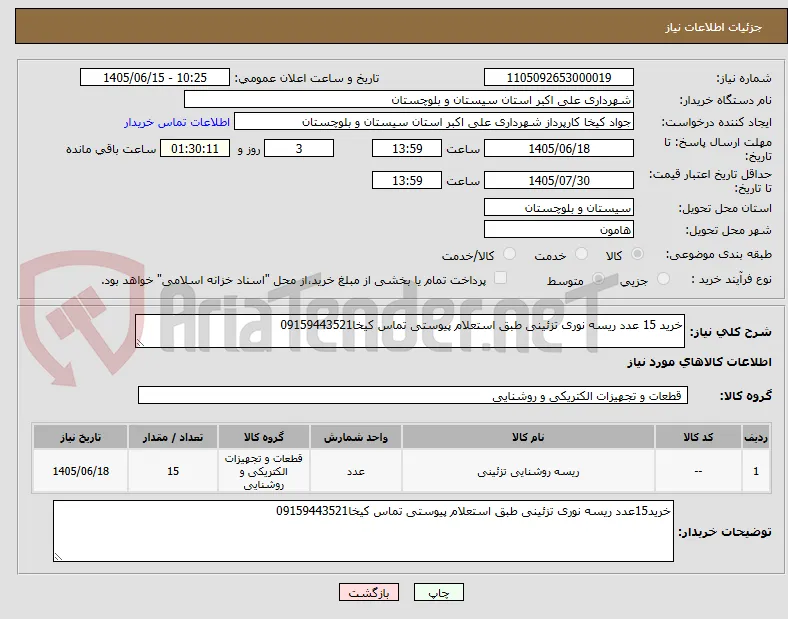Click the ردیف column header
Screen dimensions: 788x619
756,437
